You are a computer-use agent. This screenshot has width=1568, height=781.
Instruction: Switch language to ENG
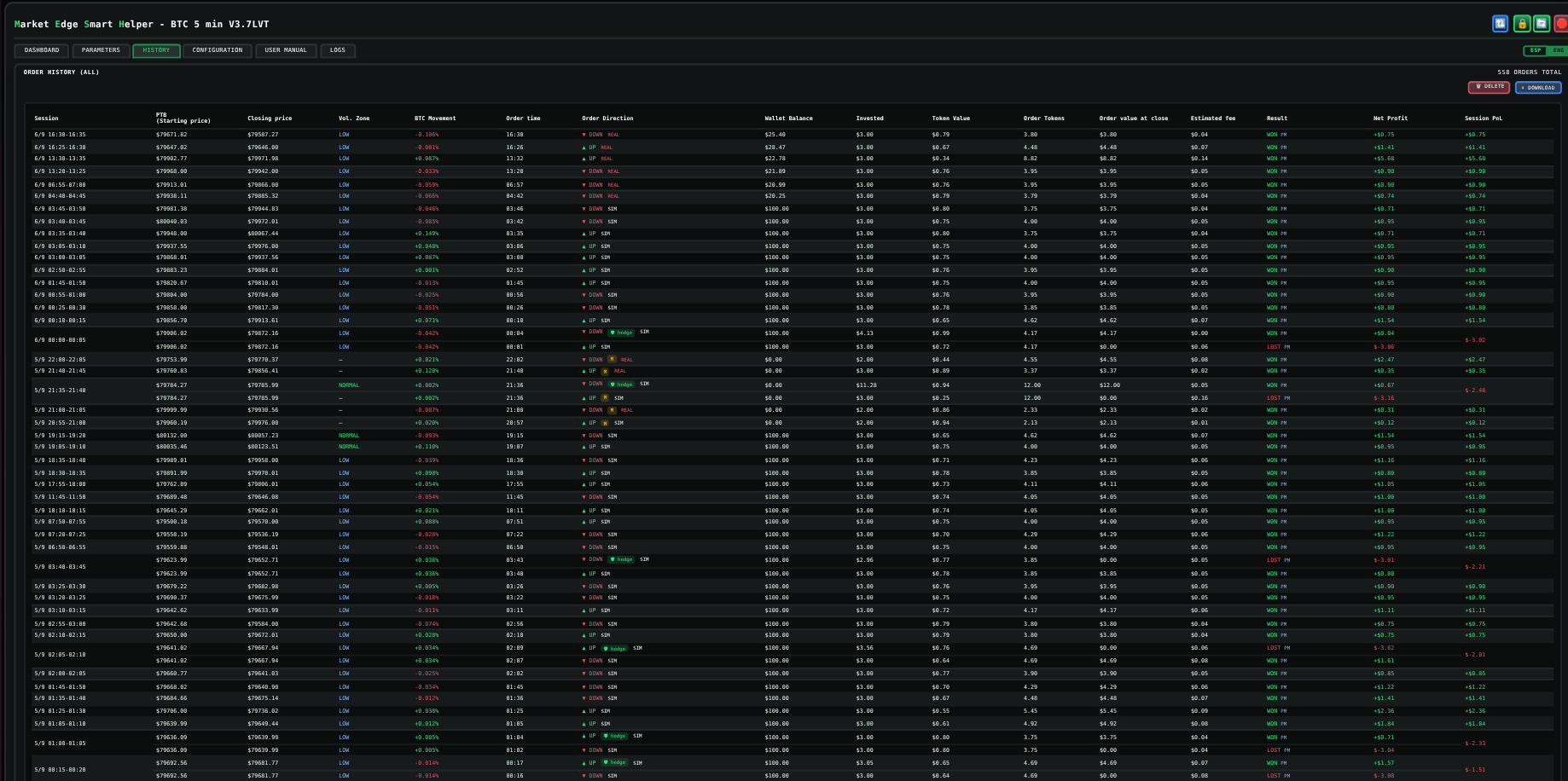coord(1559,50)
